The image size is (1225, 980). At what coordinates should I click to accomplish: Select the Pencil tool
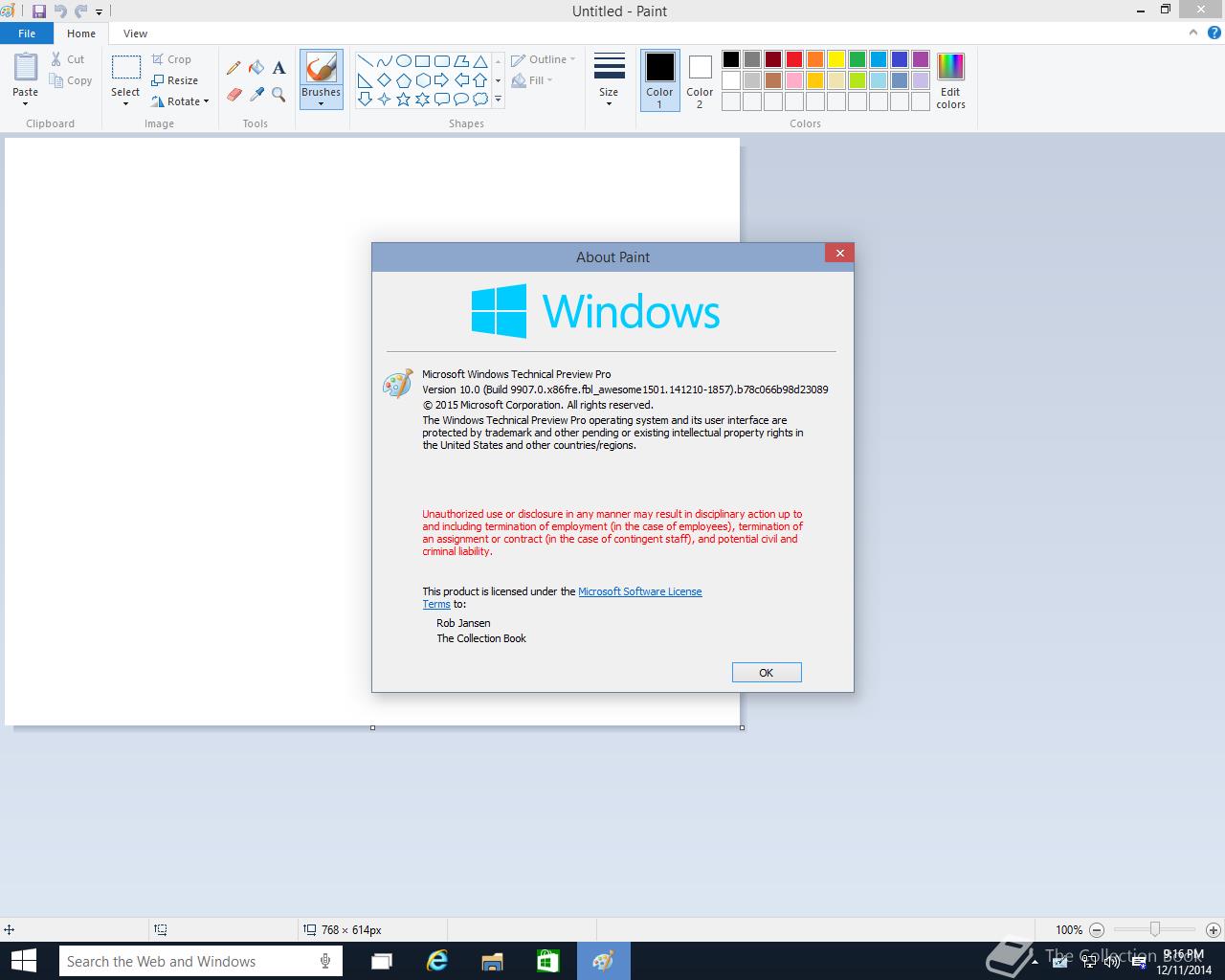pos(234,68)
